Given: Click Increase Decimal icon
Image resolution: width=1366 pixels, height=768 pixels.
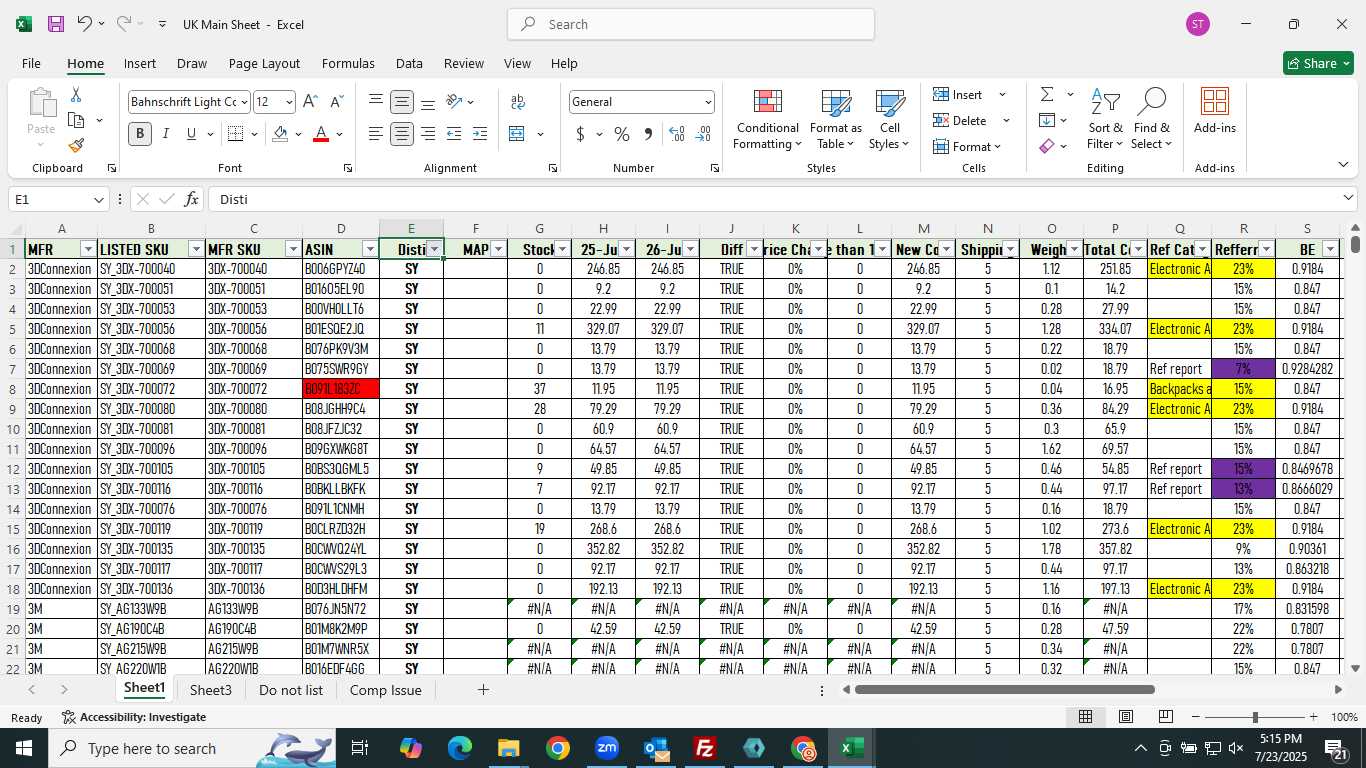Looking at the screenshot, I should click(x=677, y=134).
